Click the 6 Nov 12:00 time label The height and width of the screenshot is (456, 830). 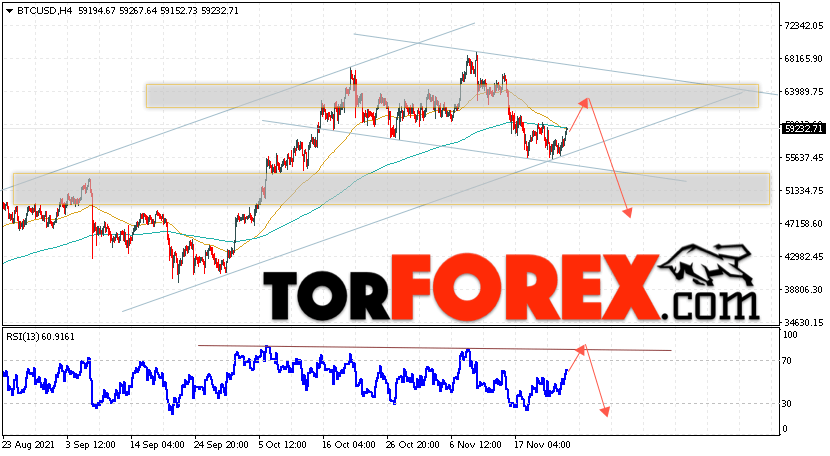475,444
